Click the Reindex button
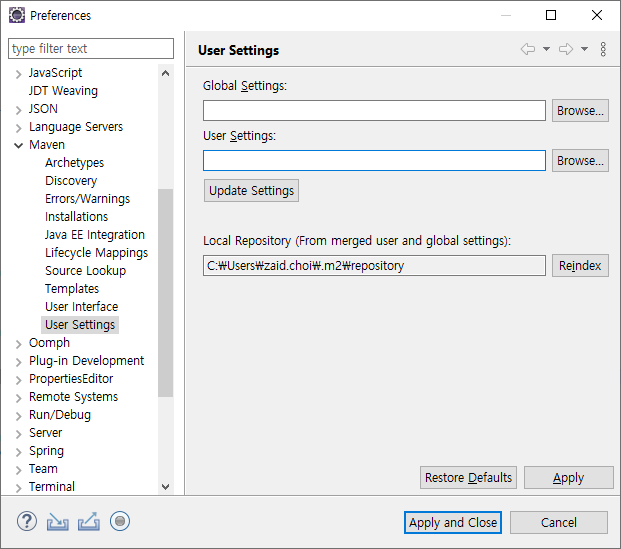This screenshot has width=621, height=549. tap(580, 265)
